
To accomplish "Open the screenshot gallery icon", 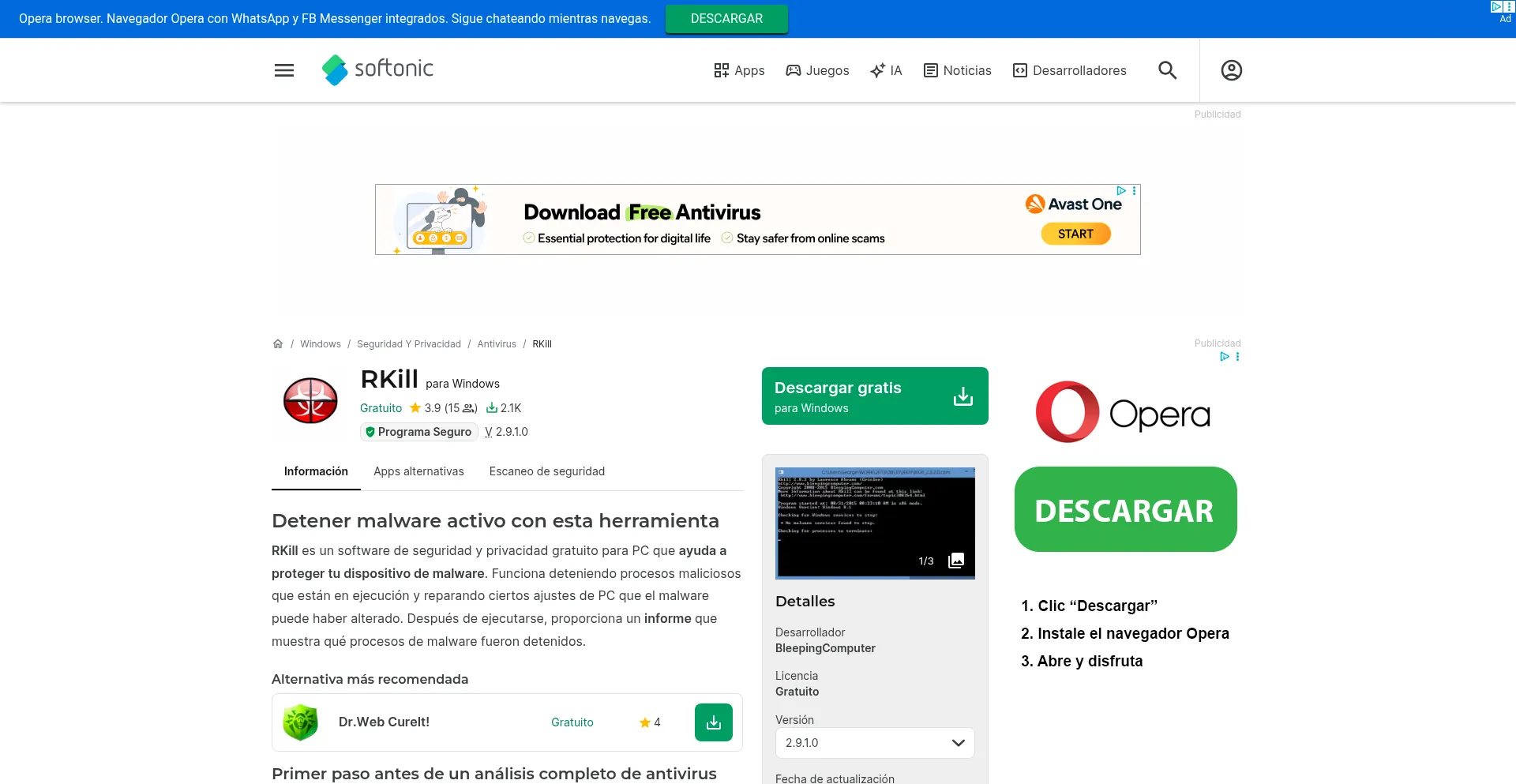I will click(956, 561).
